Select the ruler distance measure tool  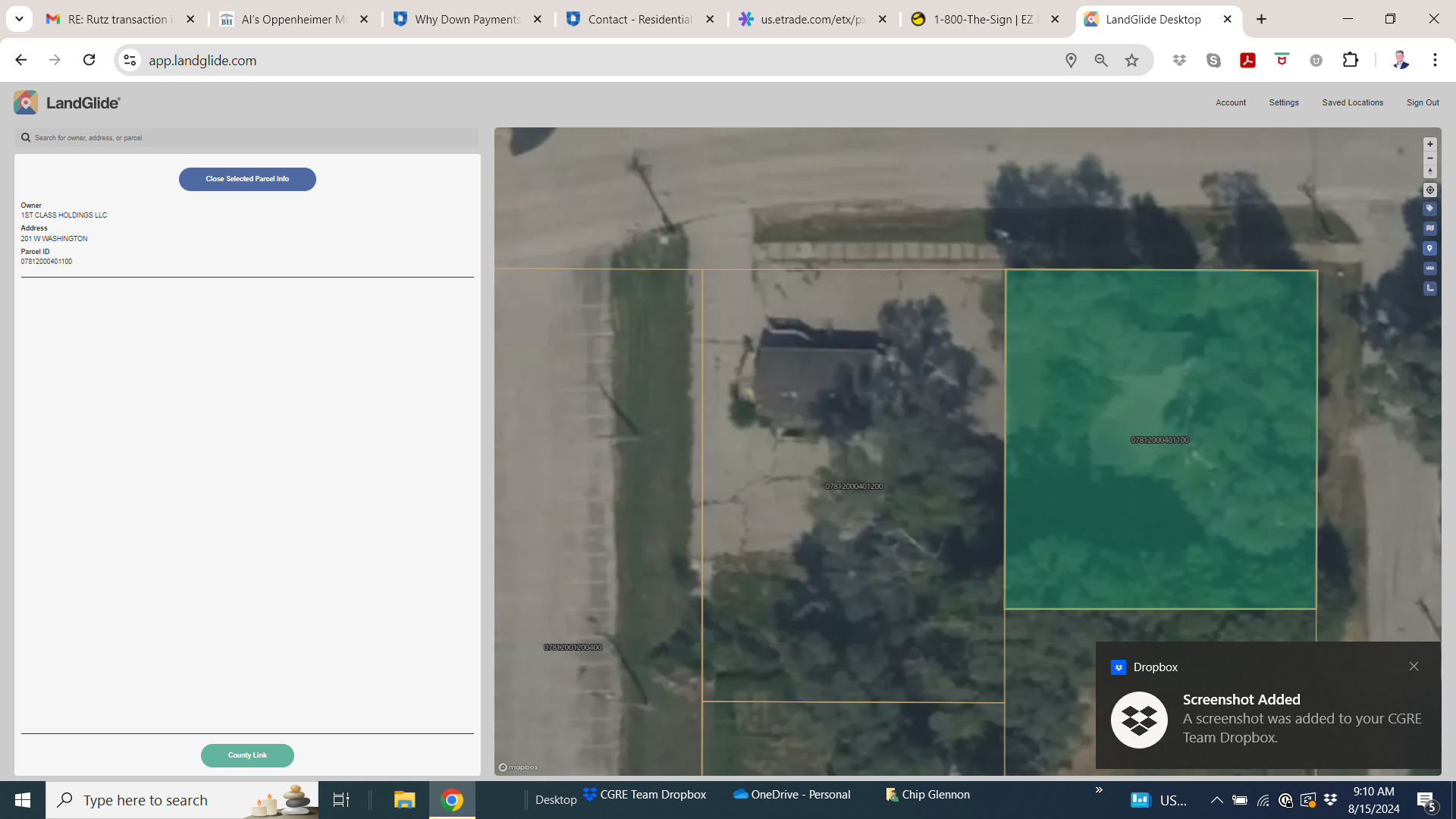tap(1429, 268)
